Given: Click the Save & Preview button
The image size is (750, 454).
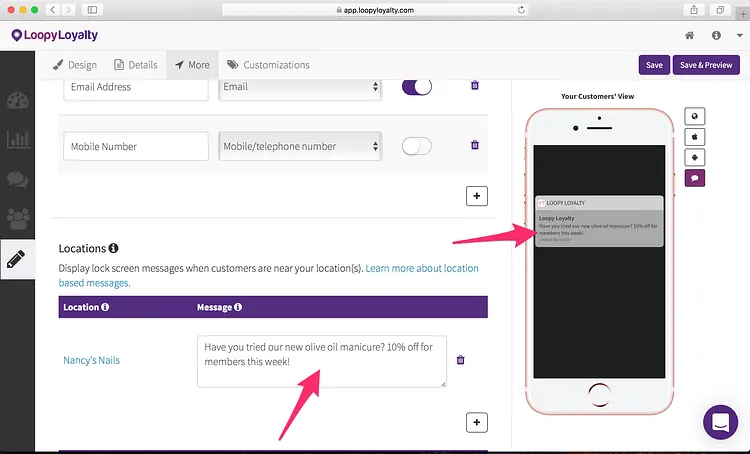Looking at the screenshot, I should click(706, 65).
